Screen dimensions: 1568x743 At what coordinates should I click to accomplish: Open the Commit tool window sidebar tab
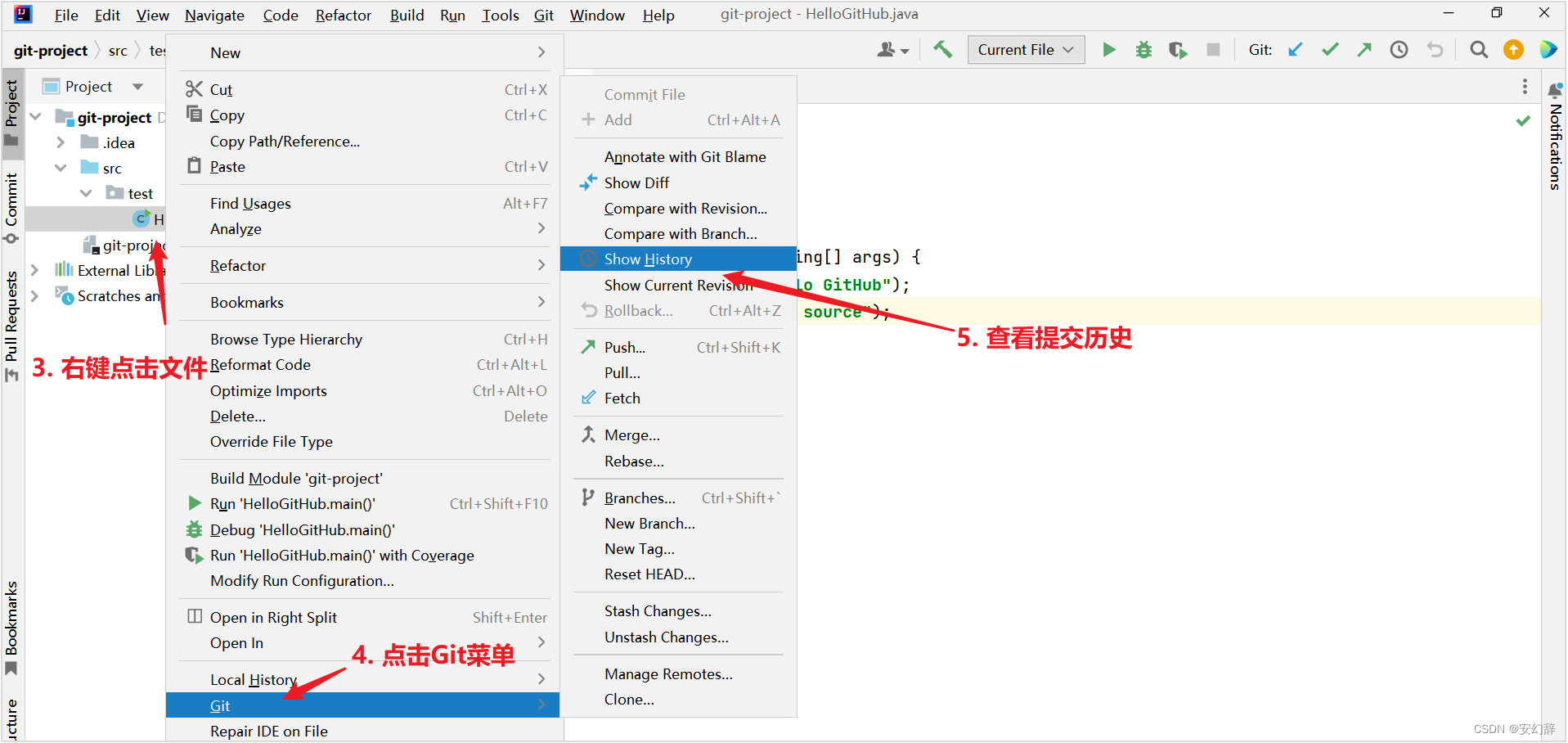point(11,208)
